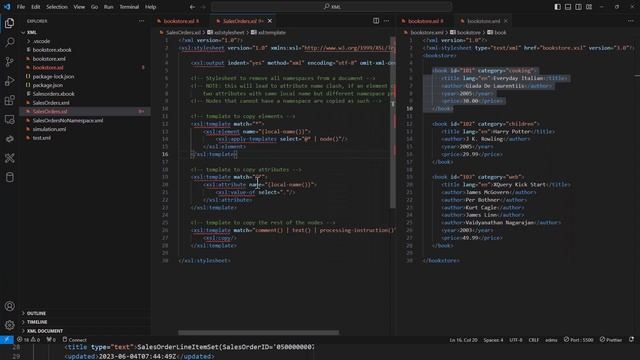Click the command center search box
The image size is (640, 360).
pyautogui.click(x=331, y=7)
